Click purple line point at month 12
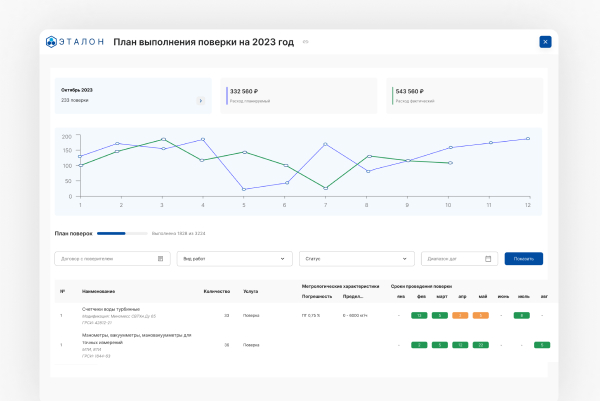The height and width of the screenshot is (401, 600). (528, 139)
